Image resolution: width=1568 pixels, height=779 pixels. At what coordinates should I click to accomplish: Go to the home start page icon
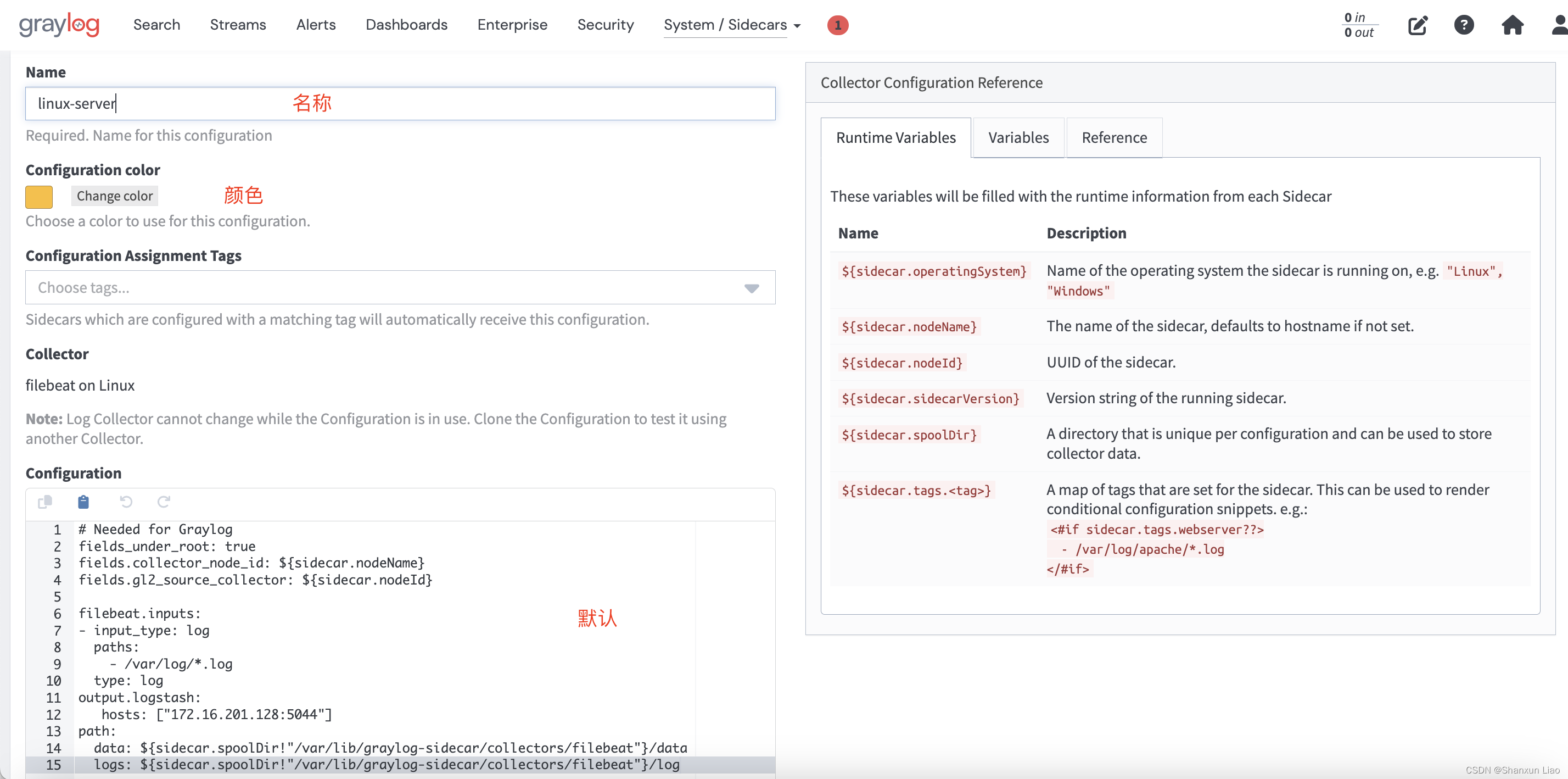1513,25
